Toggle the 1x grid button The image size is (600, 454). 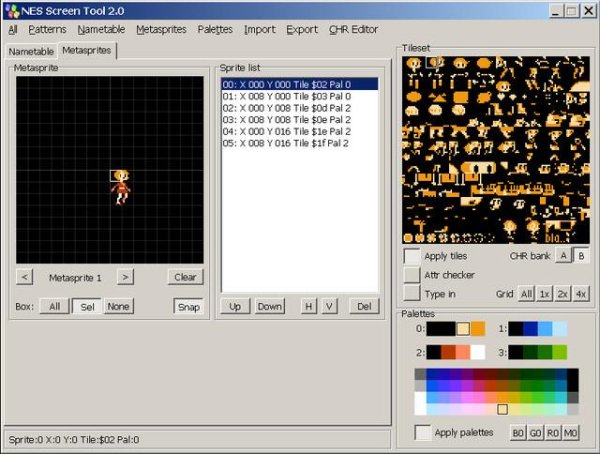(x=544, y=294)
